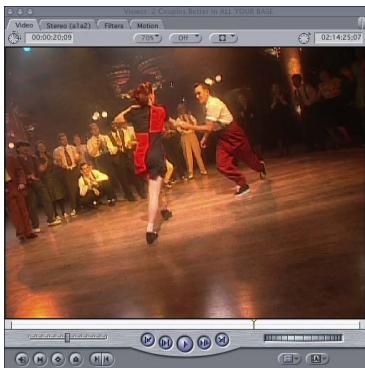Click the Play Around Current Frame button

pos(204,342)
